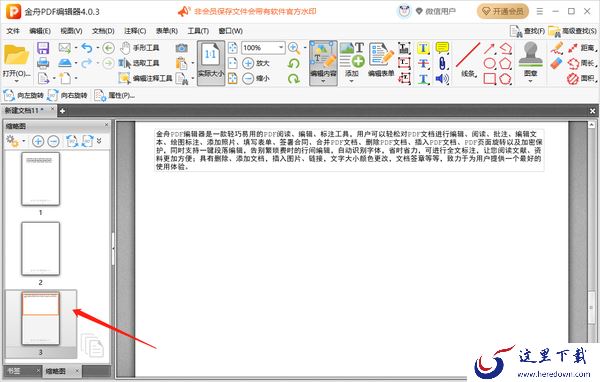This screenshot has width=600, height=382.
Task: Click the rotate clockwise green arrow icon
Action: (x=294, y=79)
